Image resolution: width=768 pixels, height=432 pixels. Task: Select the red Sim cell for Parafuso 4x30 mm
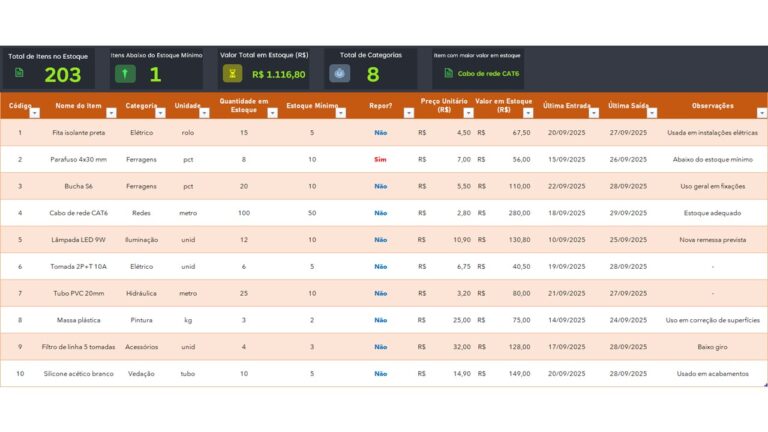pyautogui.click(x=380, y=159)
